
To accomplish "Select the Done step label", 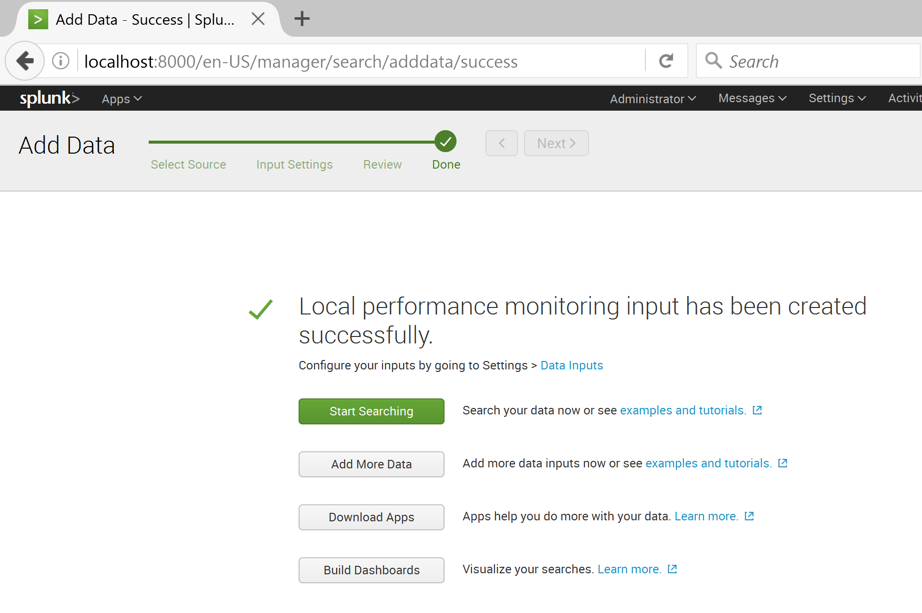I will (x=446, y=165).
